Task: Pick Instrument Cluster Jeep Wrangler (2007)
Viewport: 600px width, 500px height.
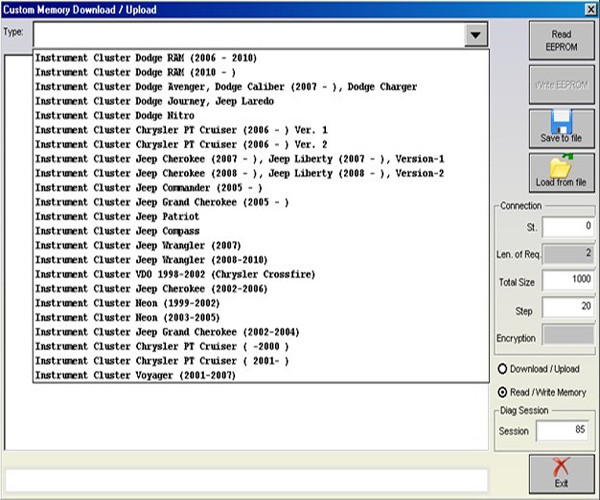Action: pos(124,245)
